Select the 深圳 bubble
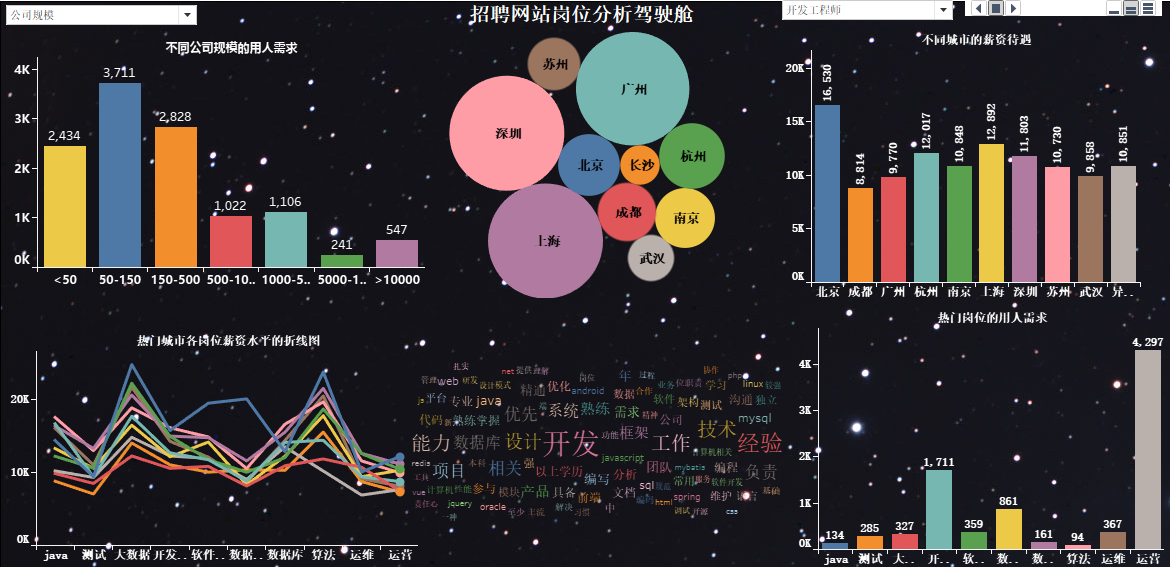Image resolution: width=1170 pixels, height=567 pixels. 507,134
